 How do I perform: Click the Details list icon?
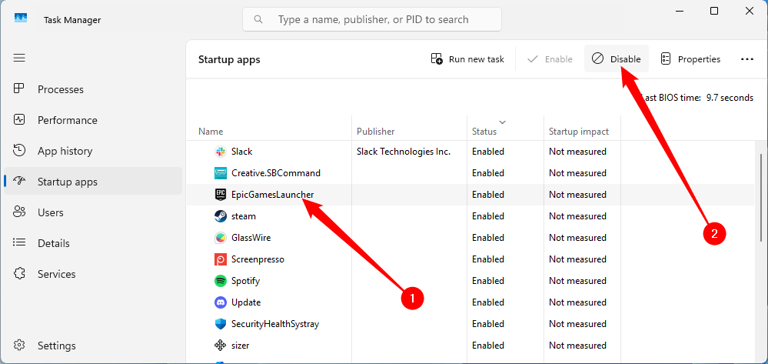click(19, 243)
